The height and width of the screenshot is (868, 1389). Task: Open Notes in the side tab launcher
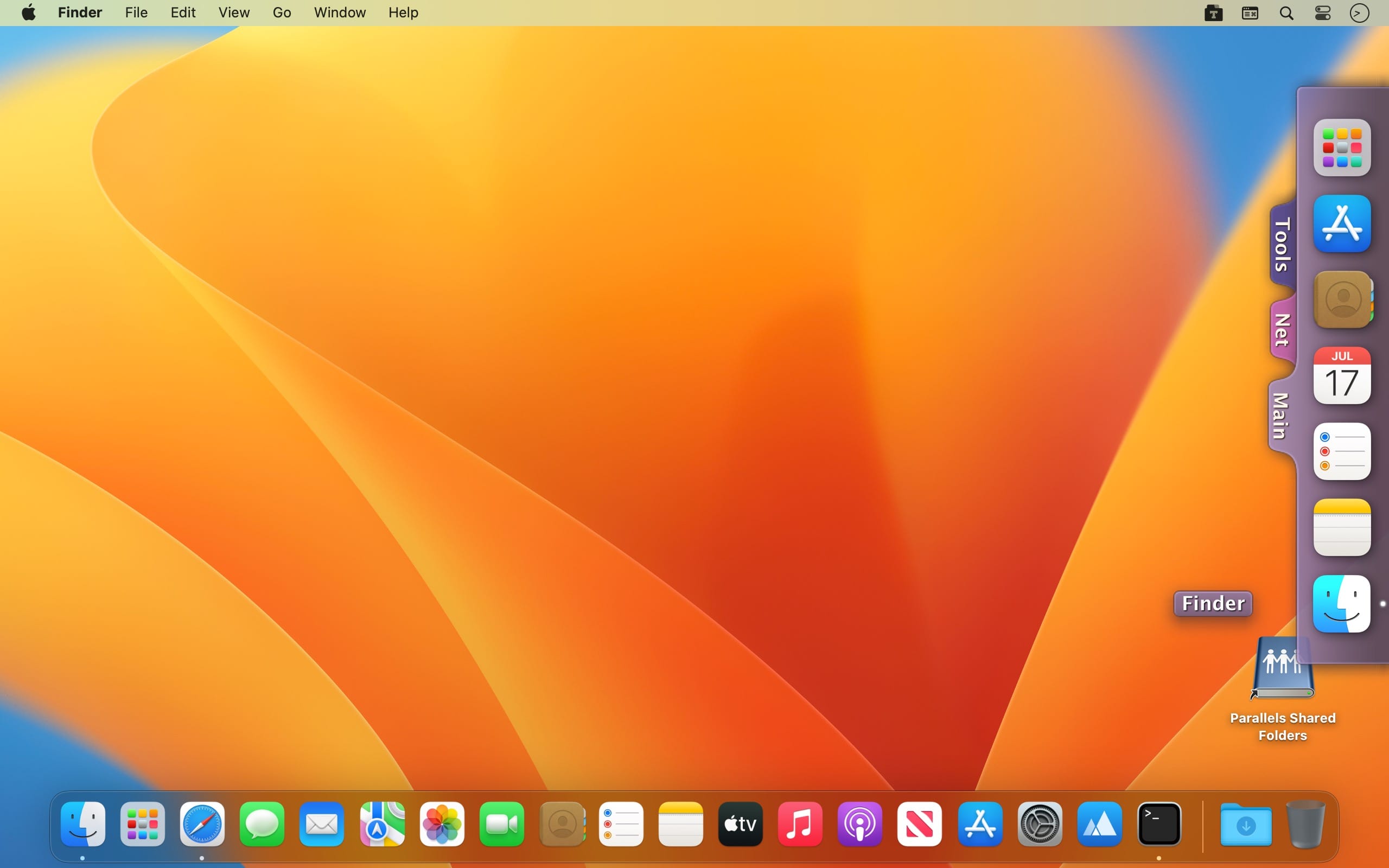pos(1342,527)
